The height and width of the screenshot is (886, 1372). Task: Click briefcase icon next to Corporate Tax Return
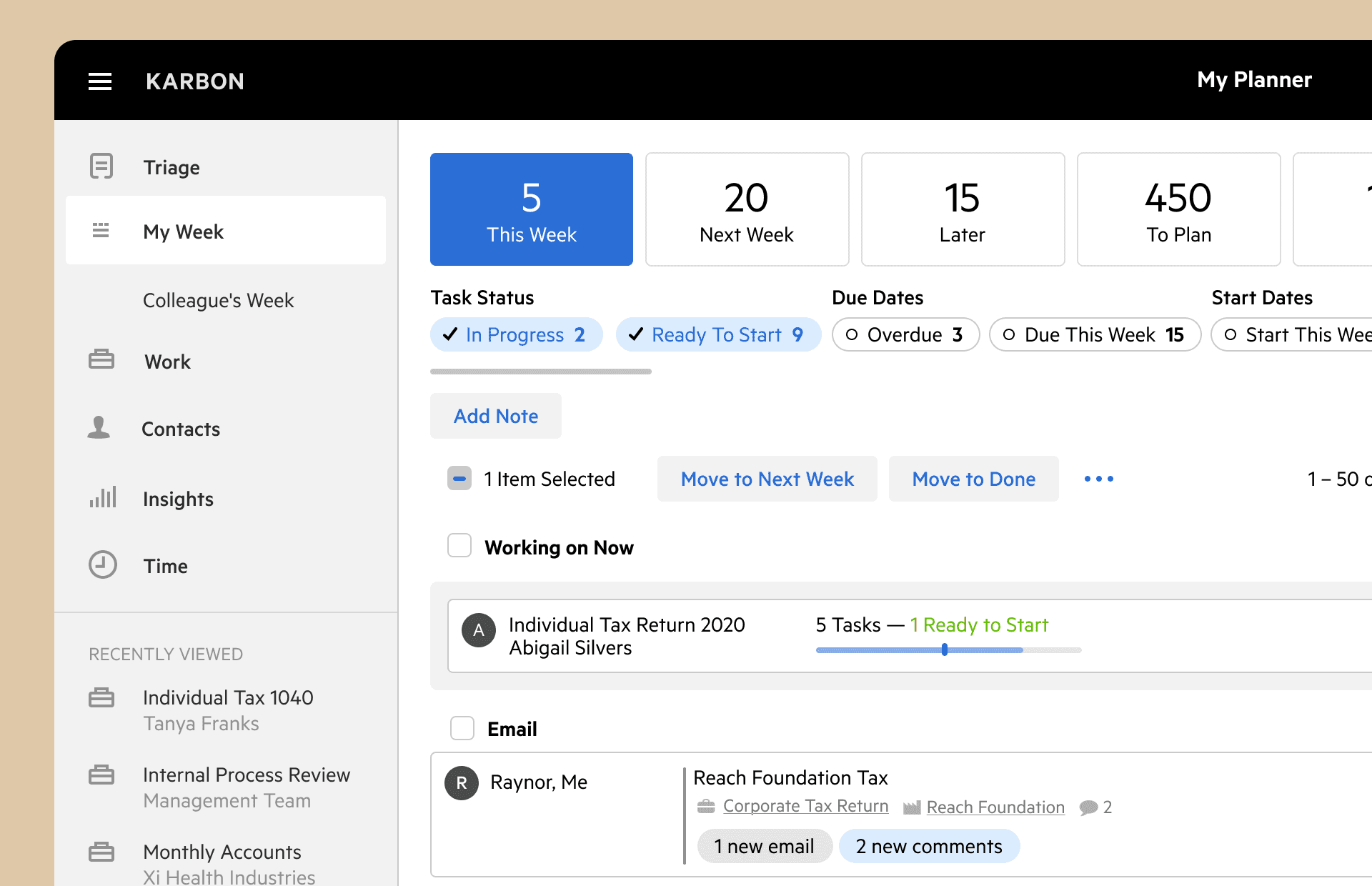706,807
